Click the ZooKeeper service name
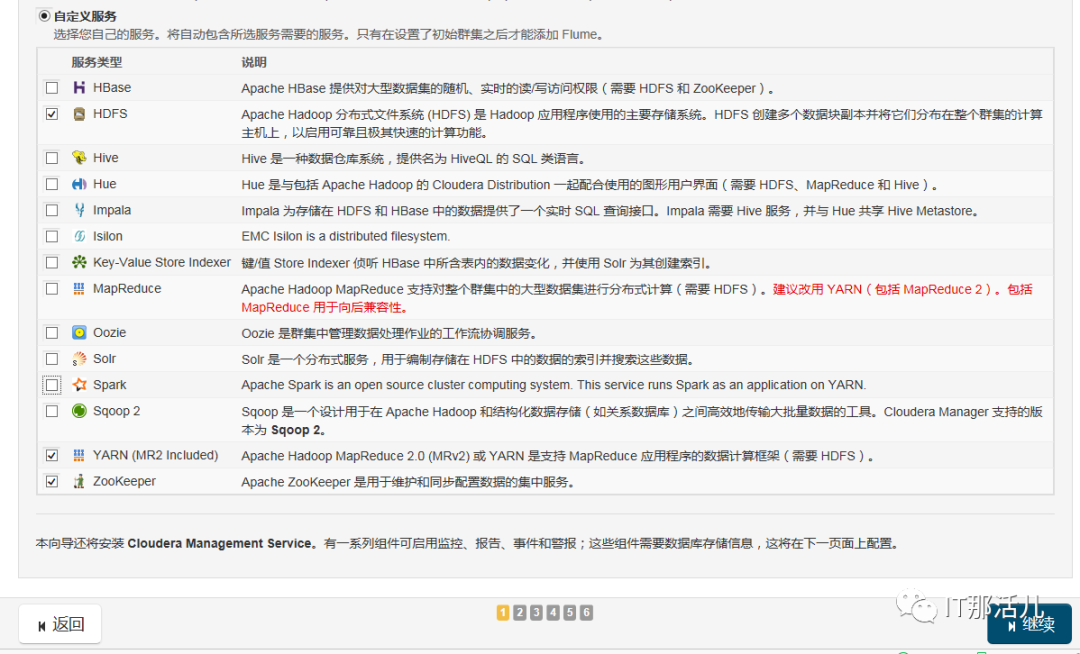1080x654 pixels. (x=124, y=481)
